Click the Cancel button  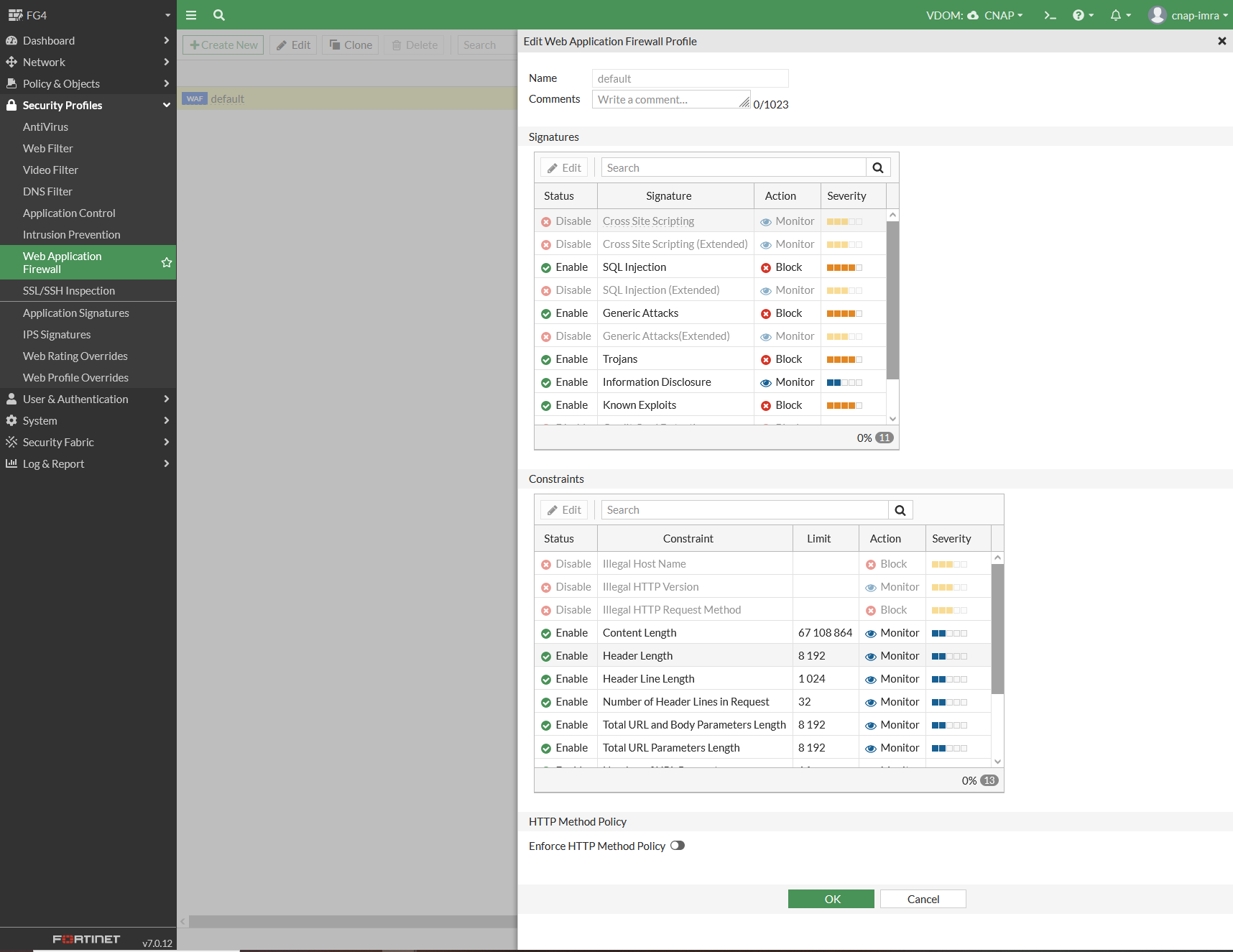point(923,899)
